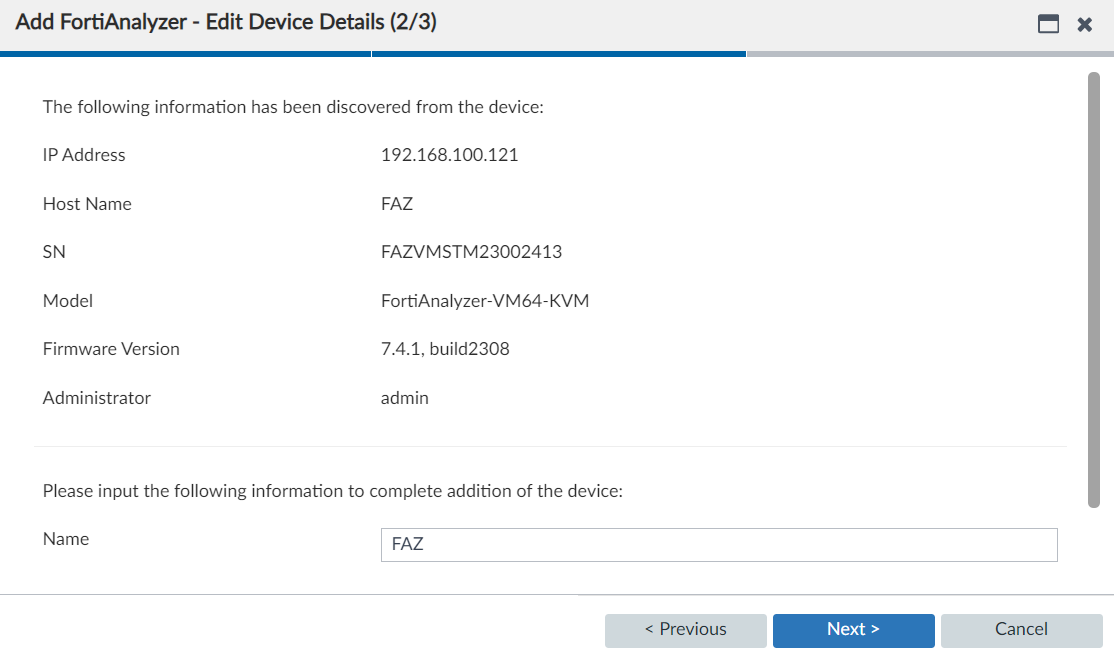Screen dimensions: 1114x659
Task: Go back using the Previous button
Action: 685,630
